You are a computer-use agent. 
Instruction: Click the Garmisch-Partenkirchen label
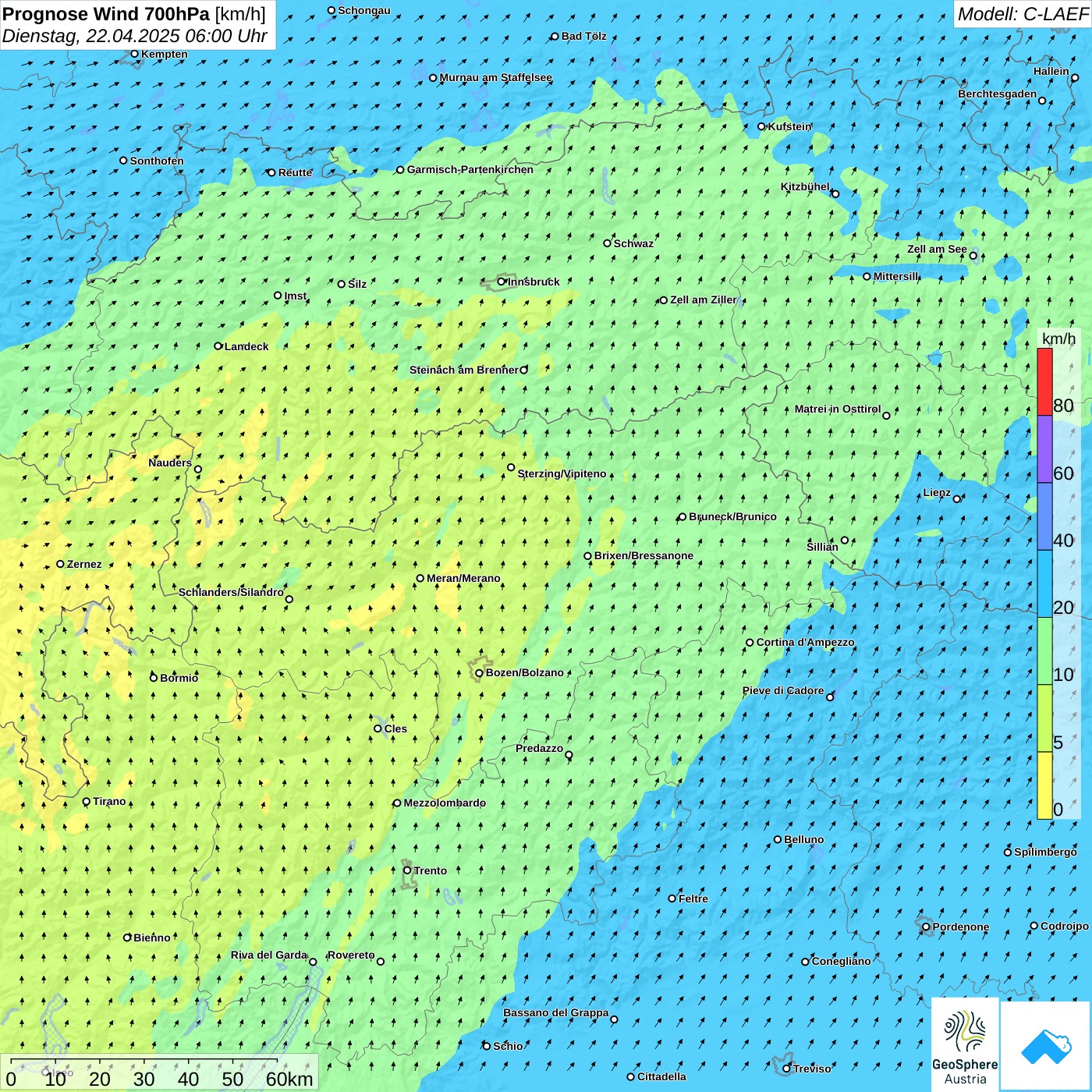[x=470, y=169]
